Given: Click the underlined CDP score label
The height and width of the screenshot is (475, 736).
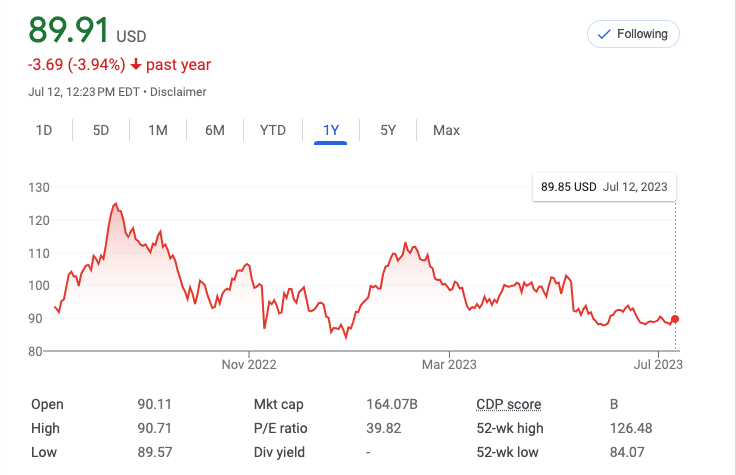Looking at the screenshot, I should (x=509, y=405).
